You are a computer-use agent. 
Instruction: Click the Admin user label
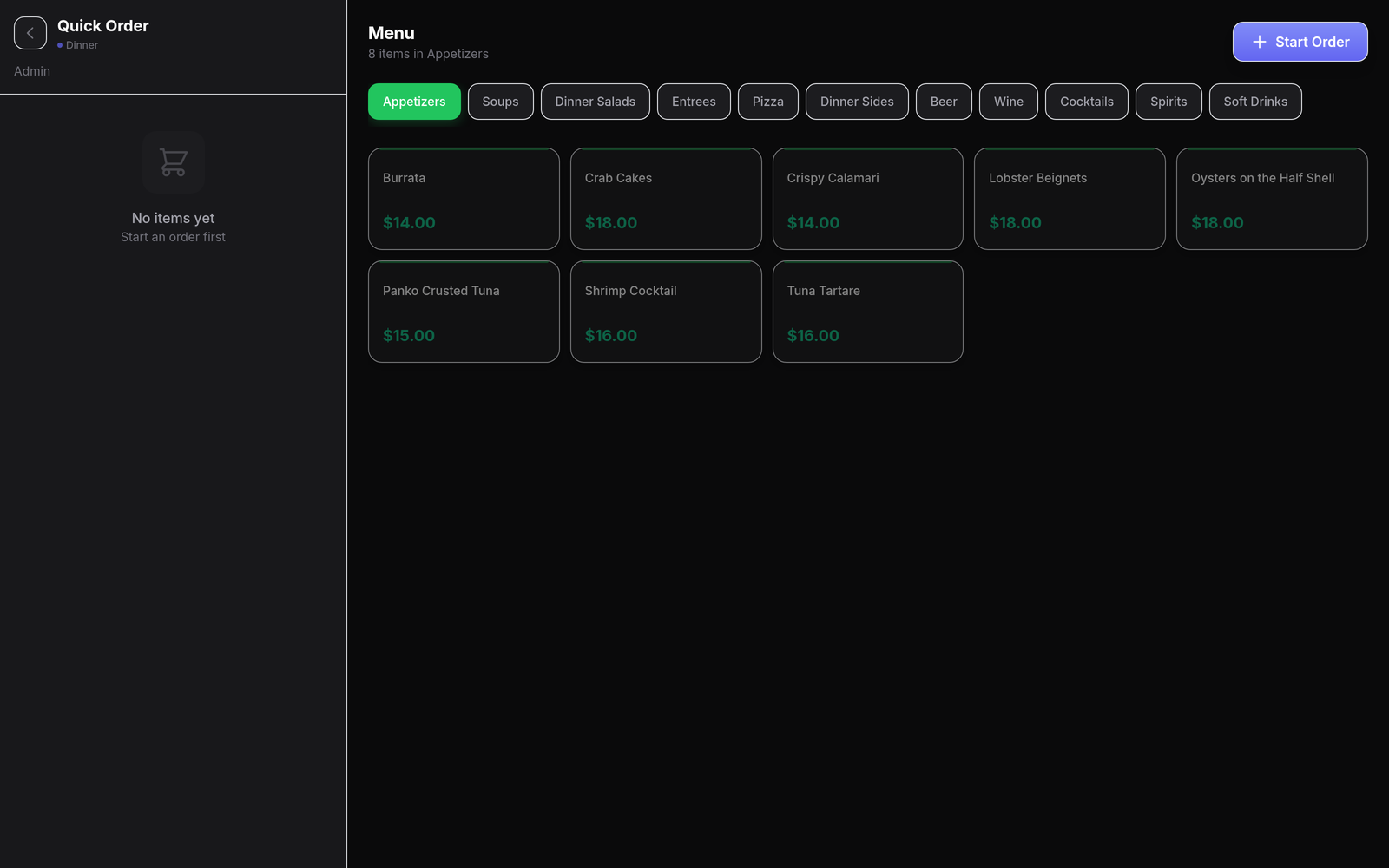tap(32, 71)
